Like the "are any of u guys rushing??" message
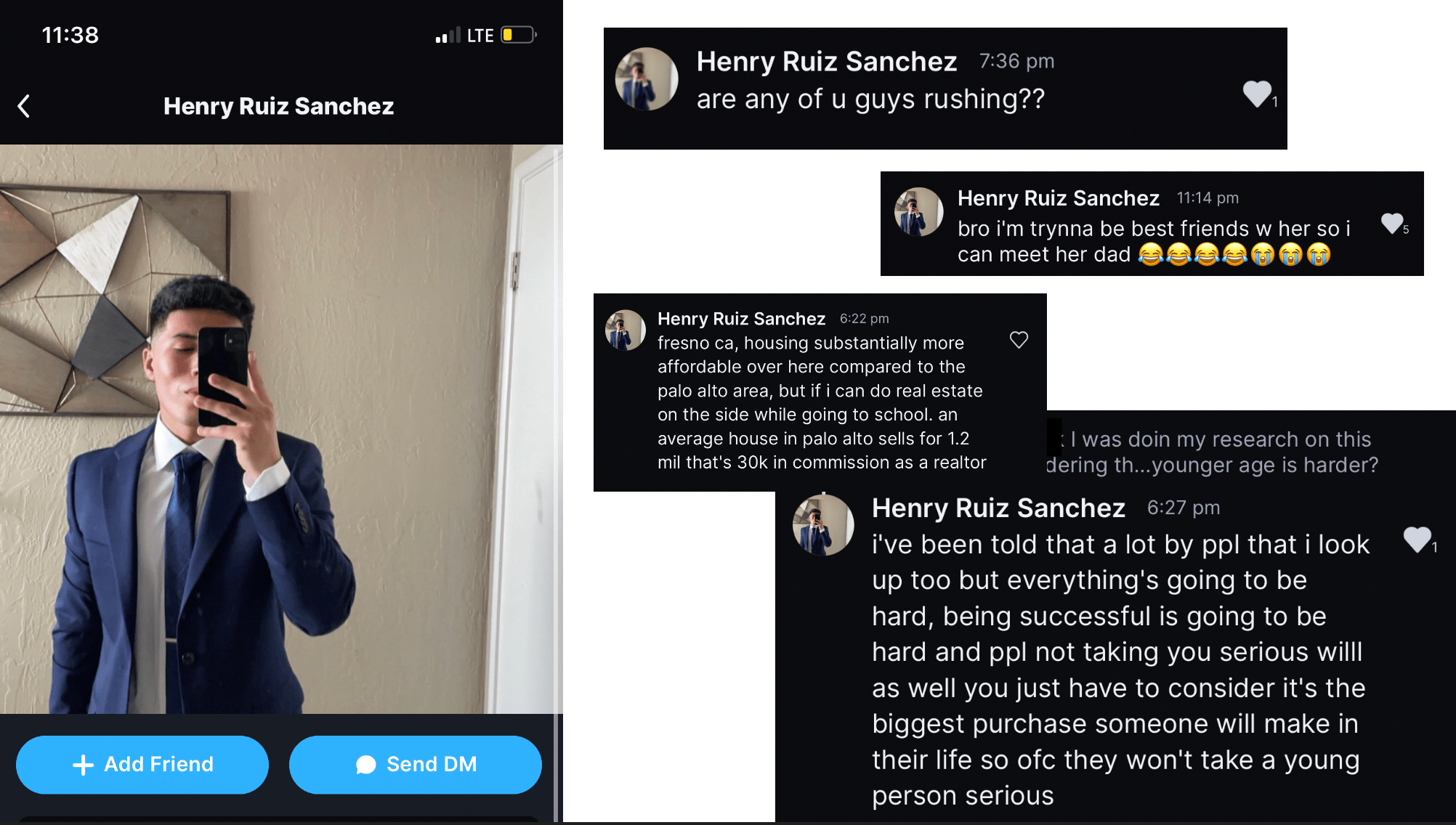 (1256, 94)
